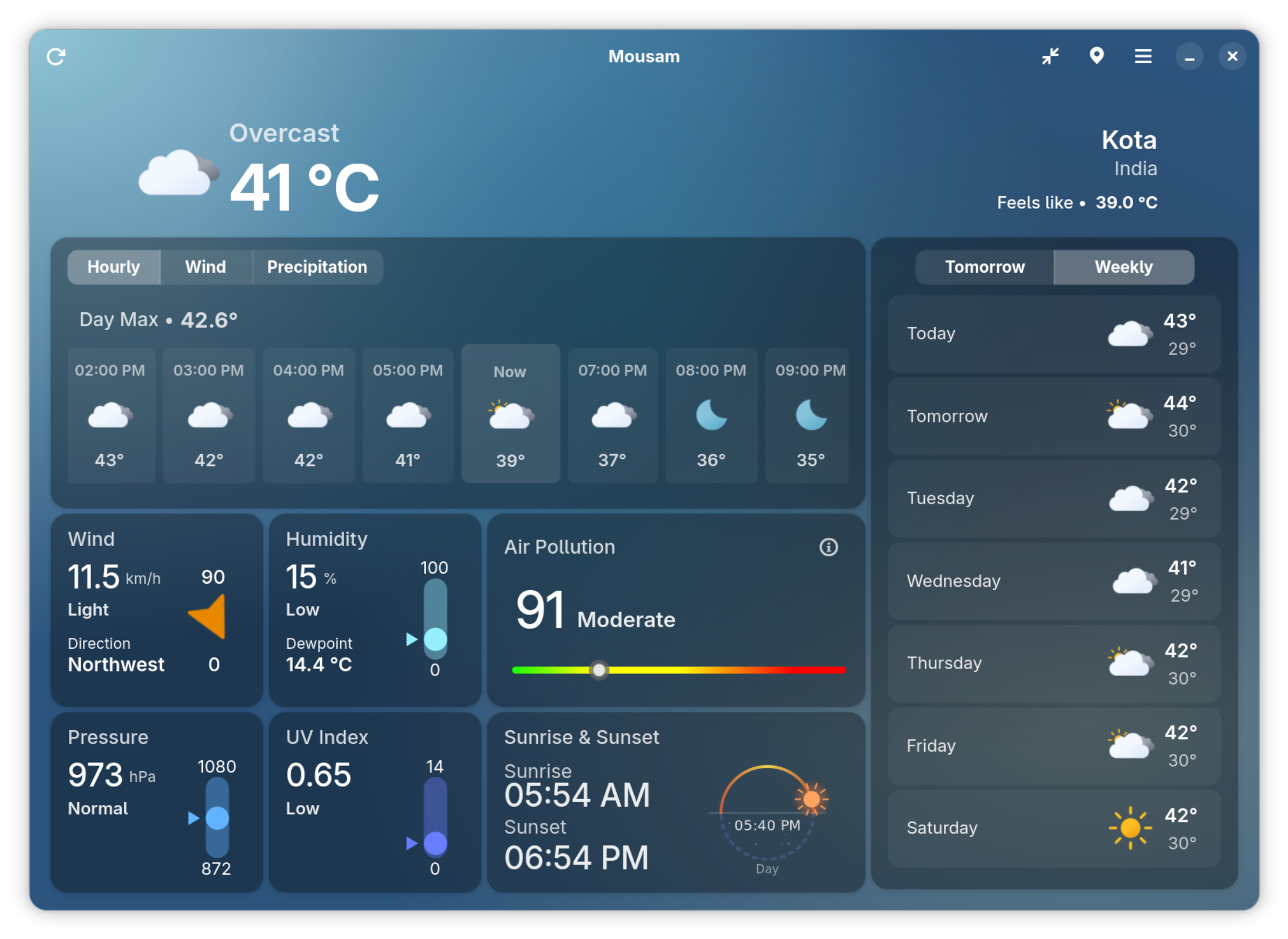Switch to the Hourly tab
Screen dimensions: 1288x939
click(x=114, y=267)
